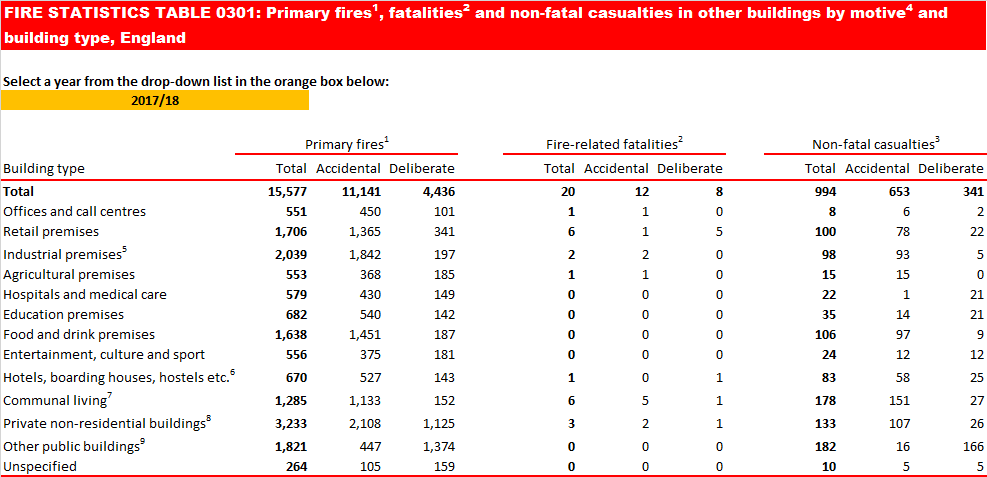Viewport: 987px width, 477px height.
Task: Click Private non-residential total fires 3,233
Action: click(x=290, y=424)
